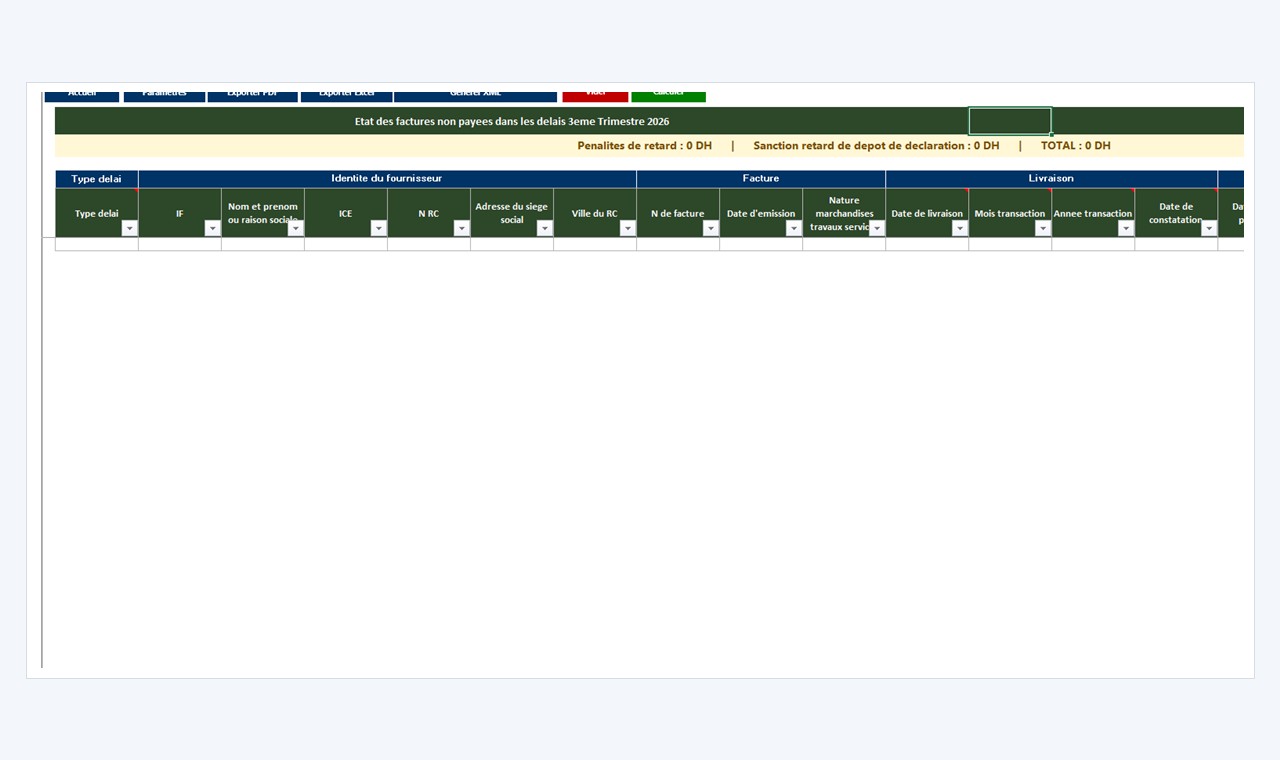Select the top 'Type delai' blue header

point(97,179)
